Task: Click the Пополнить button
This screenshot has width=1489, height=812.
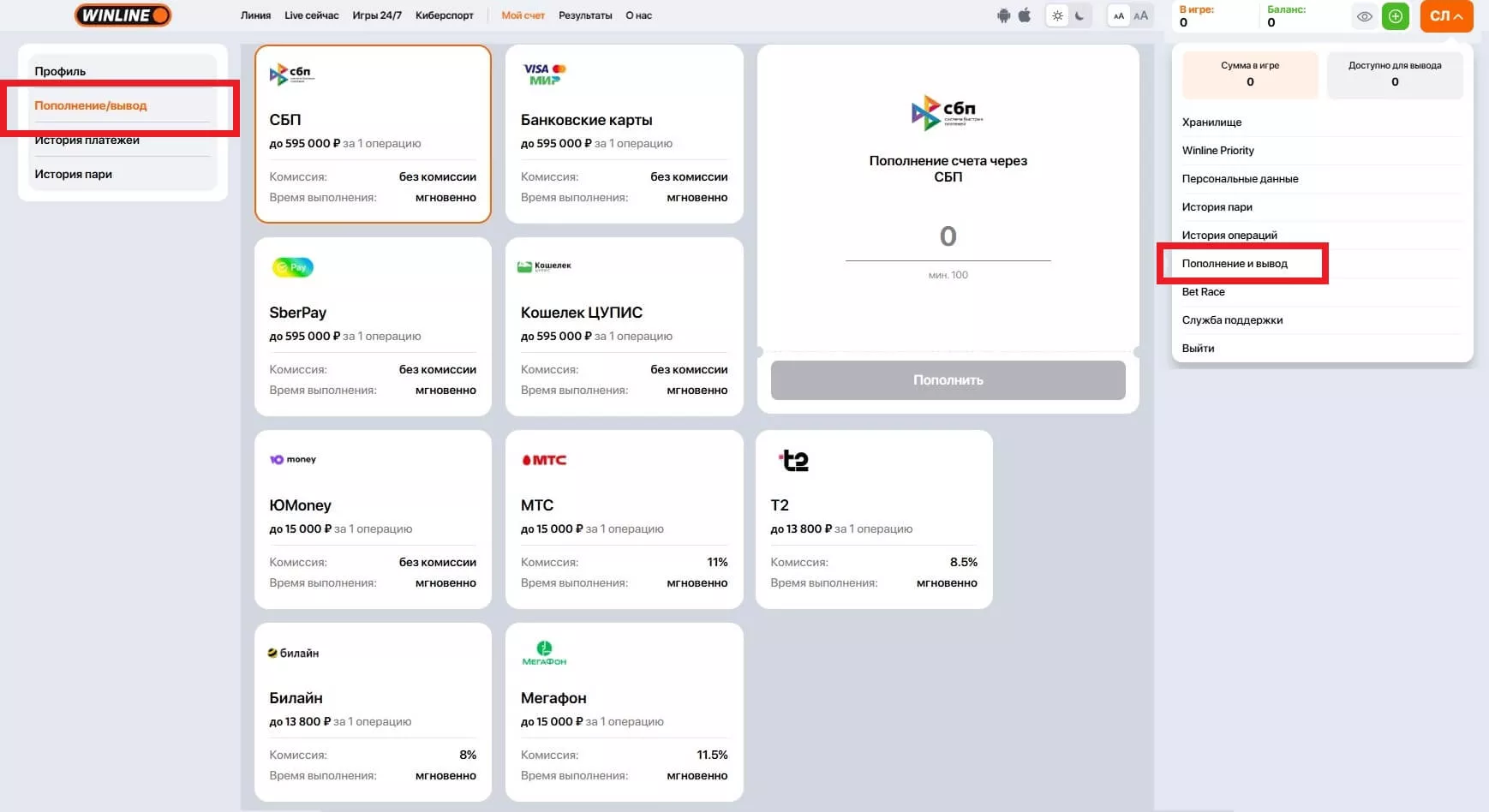Action: [x=948, y=380]
